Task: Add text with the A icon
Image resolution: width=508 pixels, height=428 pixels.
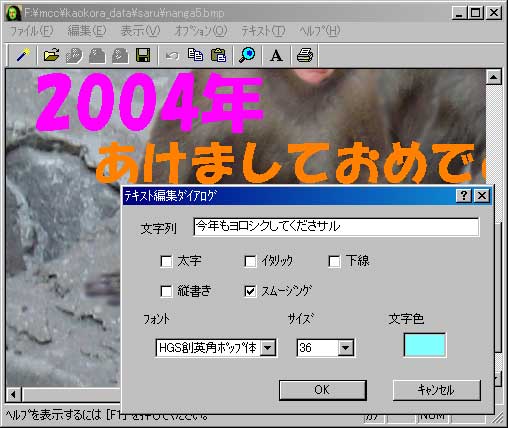Action: click(x=276, y=55)
